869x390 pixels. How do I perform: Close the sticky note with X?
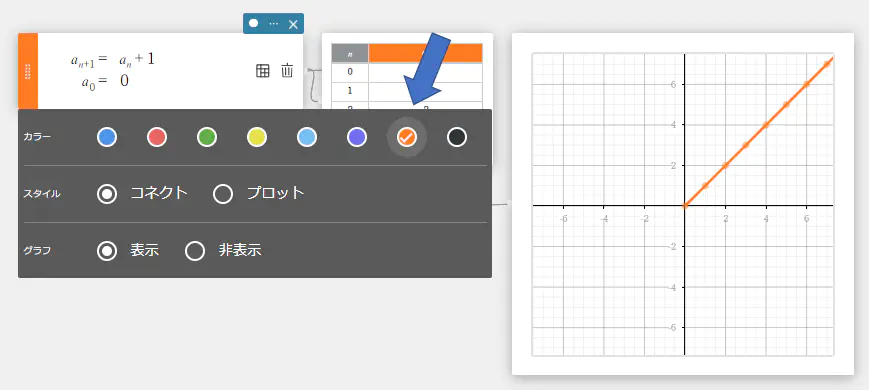[x=294, y=24]
